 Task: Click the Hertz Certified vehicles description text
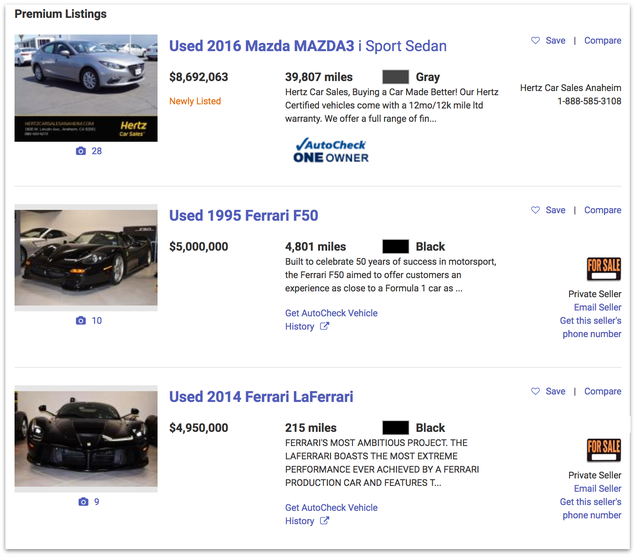point(392,105)
